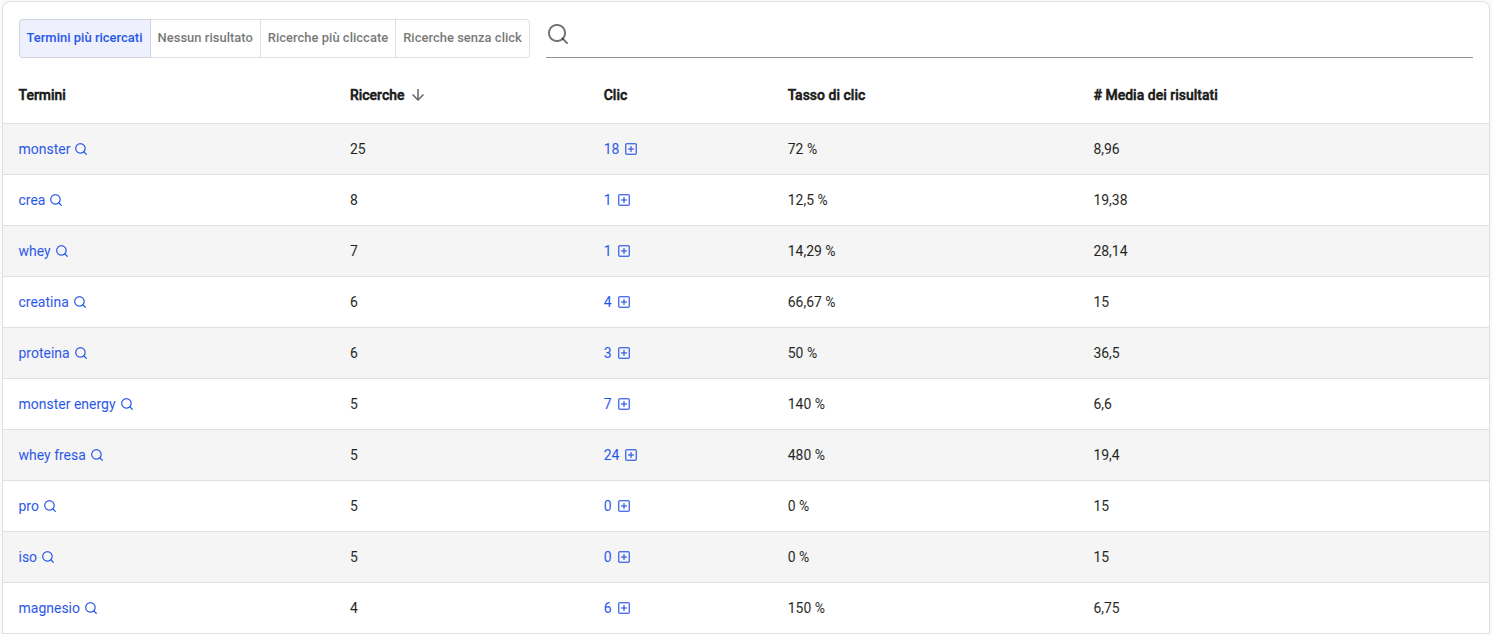Expand click details for crea row
The width and height of the screenshot is (1492, 634).
click(x=624, y=200)
